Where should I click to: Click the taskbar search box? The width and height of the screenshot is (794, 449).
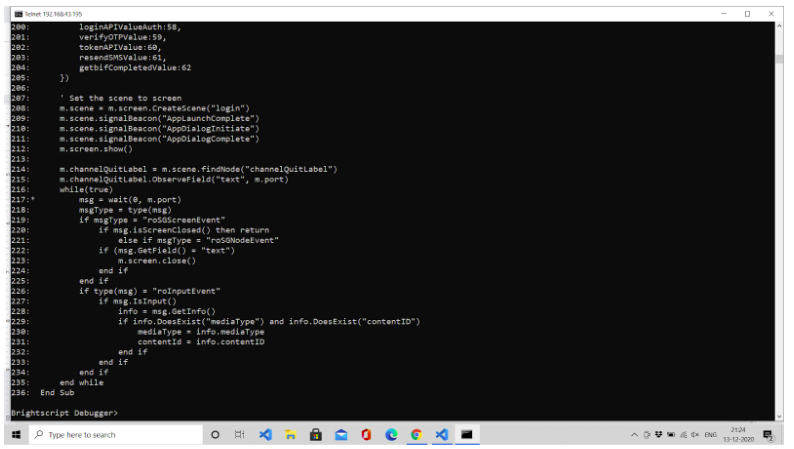(x=116, y=434)
